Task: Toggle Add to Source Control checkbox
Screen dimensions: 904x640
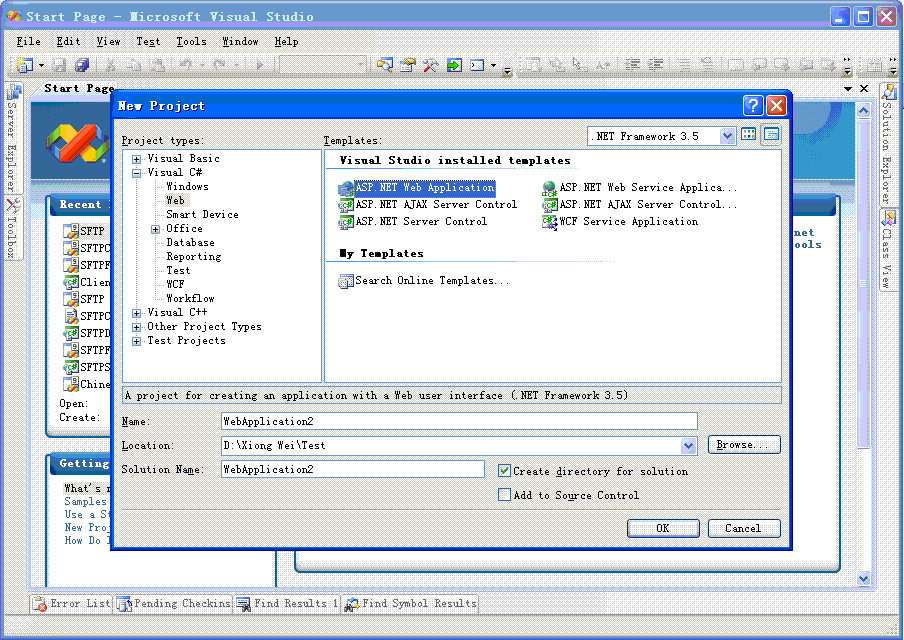Action: click(504, 495)
